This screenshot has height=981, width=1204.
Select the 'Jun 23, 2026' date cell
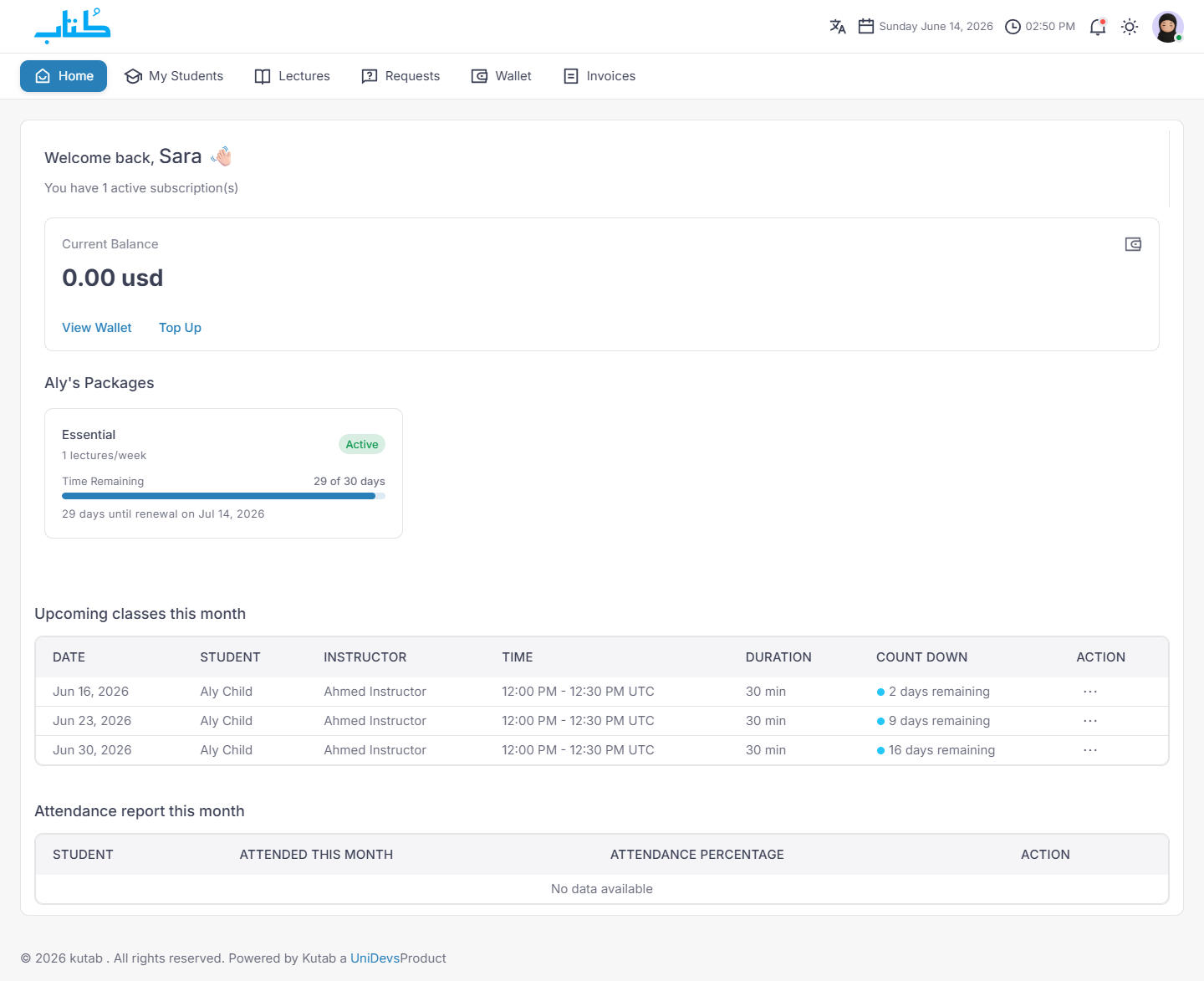(92, 721)
